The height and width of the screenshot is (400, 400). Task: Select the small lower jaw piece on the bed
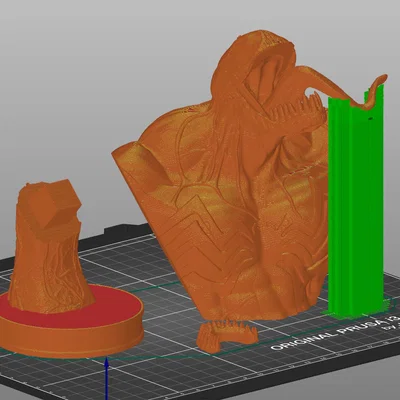227,335
